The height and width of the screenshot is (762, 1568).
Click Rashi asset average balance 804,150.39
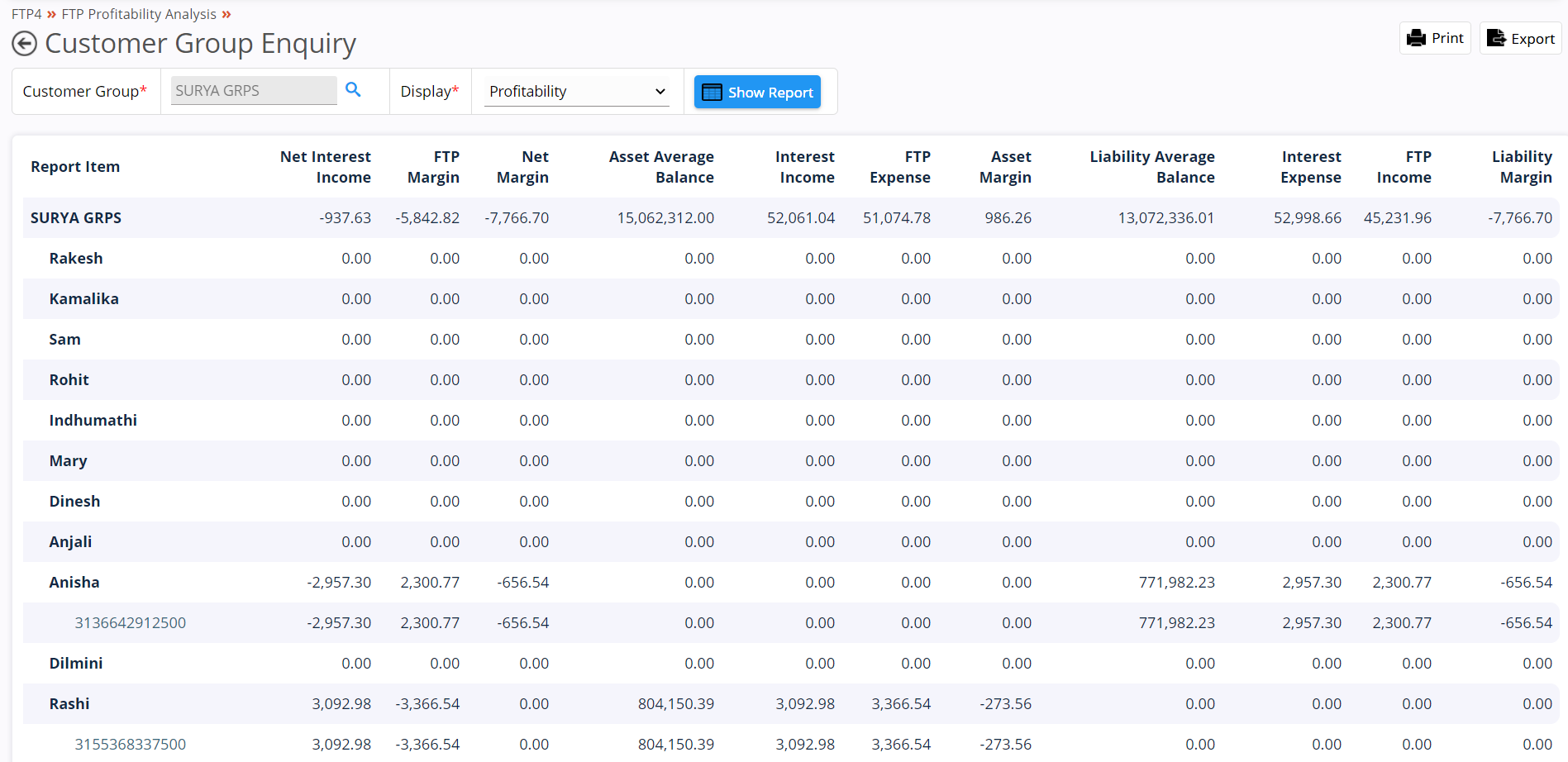(x=676, y=704)
